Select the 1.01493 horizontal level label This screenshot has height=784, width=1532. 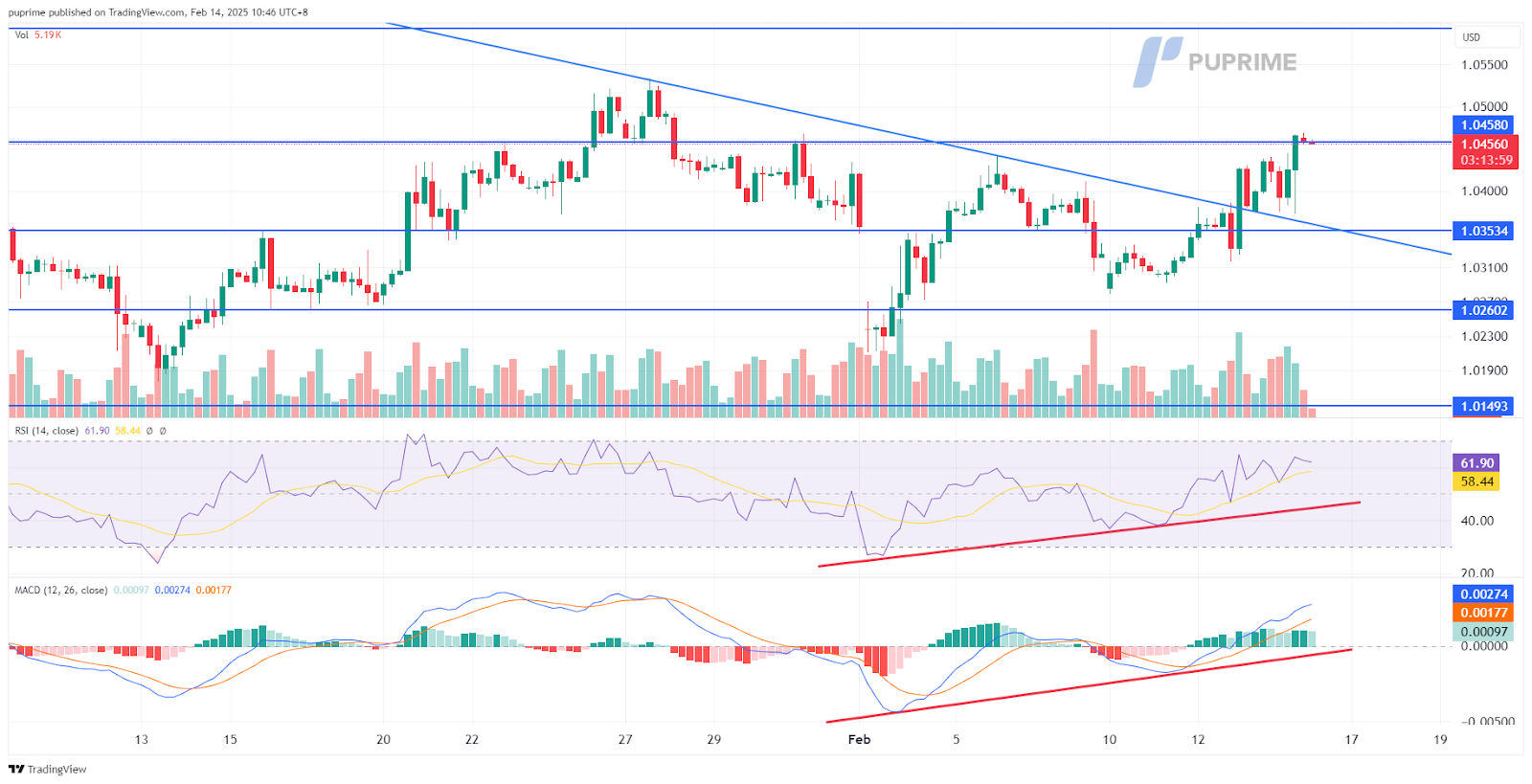(1484, 407)
